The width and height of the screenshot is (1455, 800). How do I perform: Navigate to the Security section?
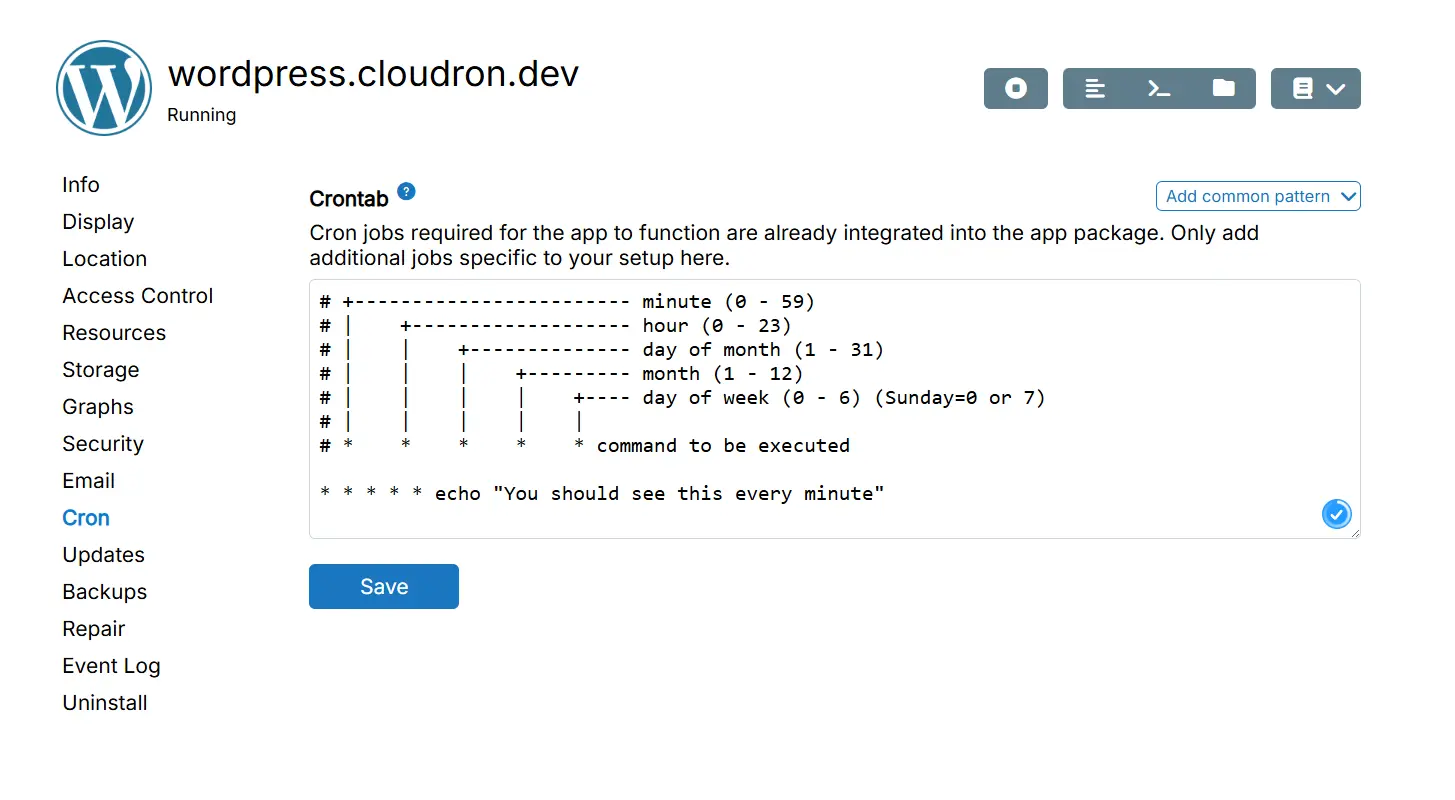103,444
